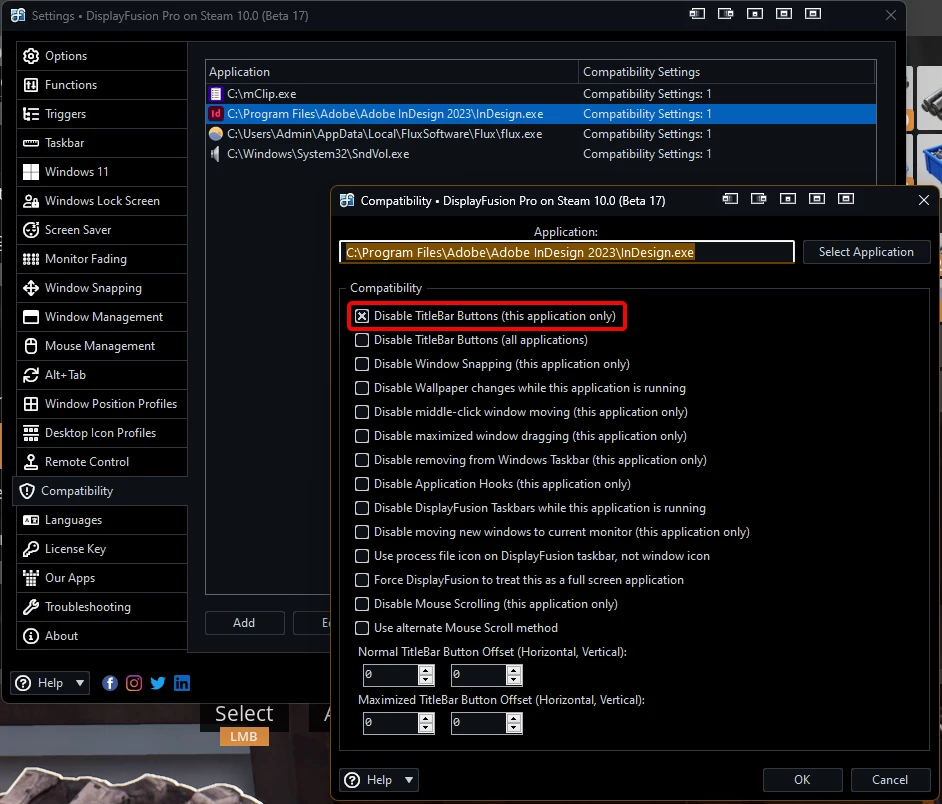Open Windows Lock Screen settings icon
This screenshot has width=942, height=804.
[x=31, y=201]
